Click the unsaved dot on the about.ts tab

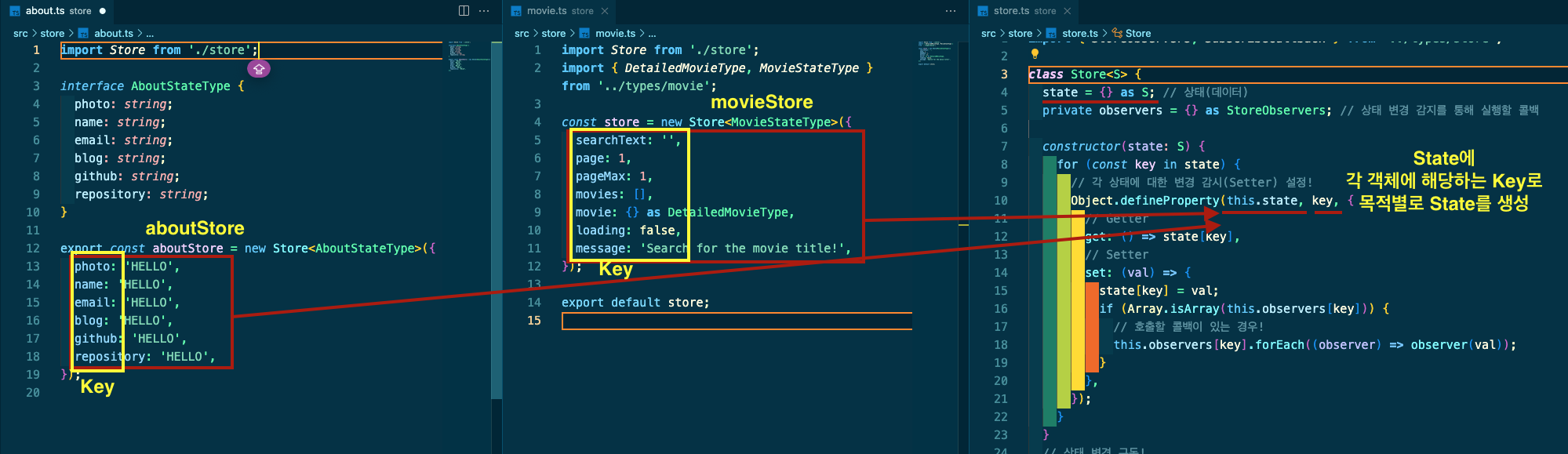(x=103, y=11)
